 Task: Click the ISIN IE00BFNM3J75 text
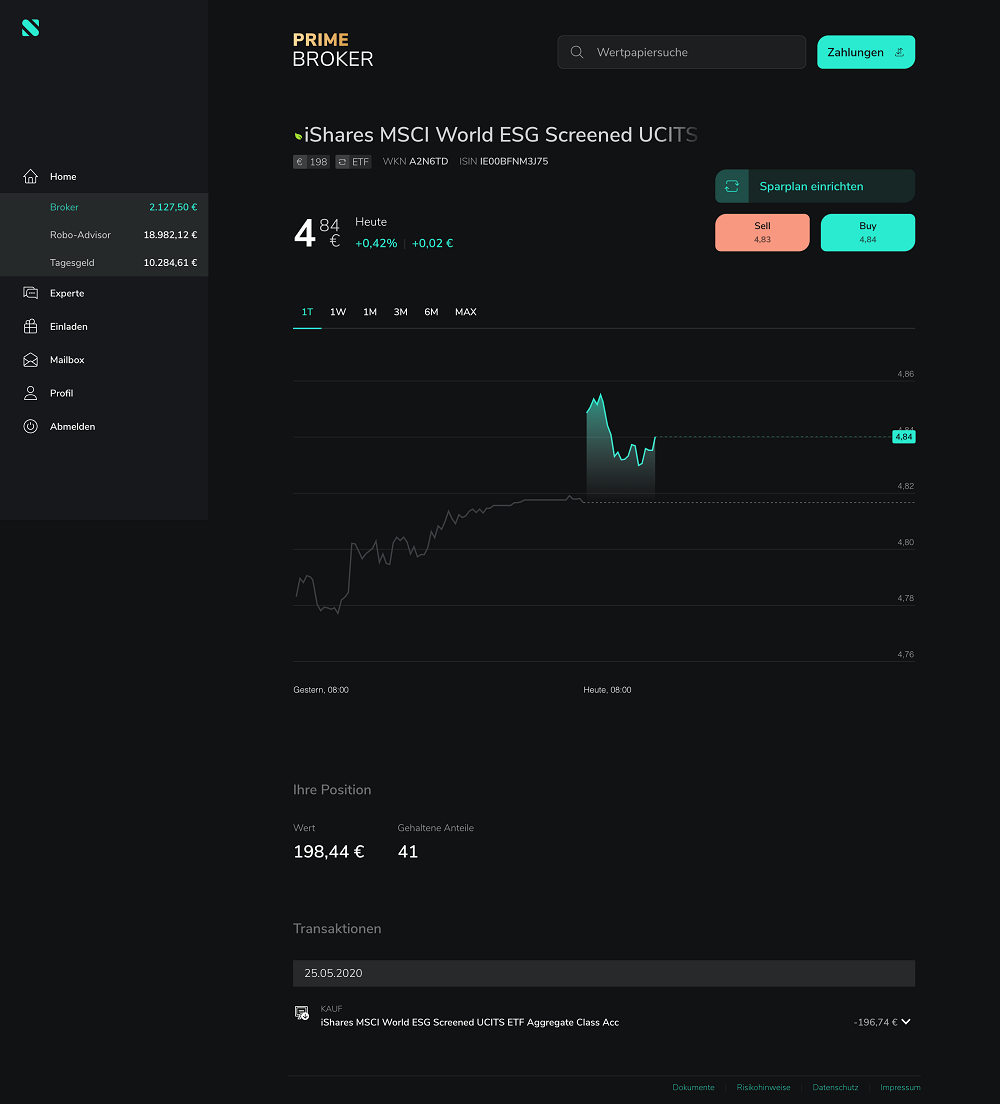504,161
